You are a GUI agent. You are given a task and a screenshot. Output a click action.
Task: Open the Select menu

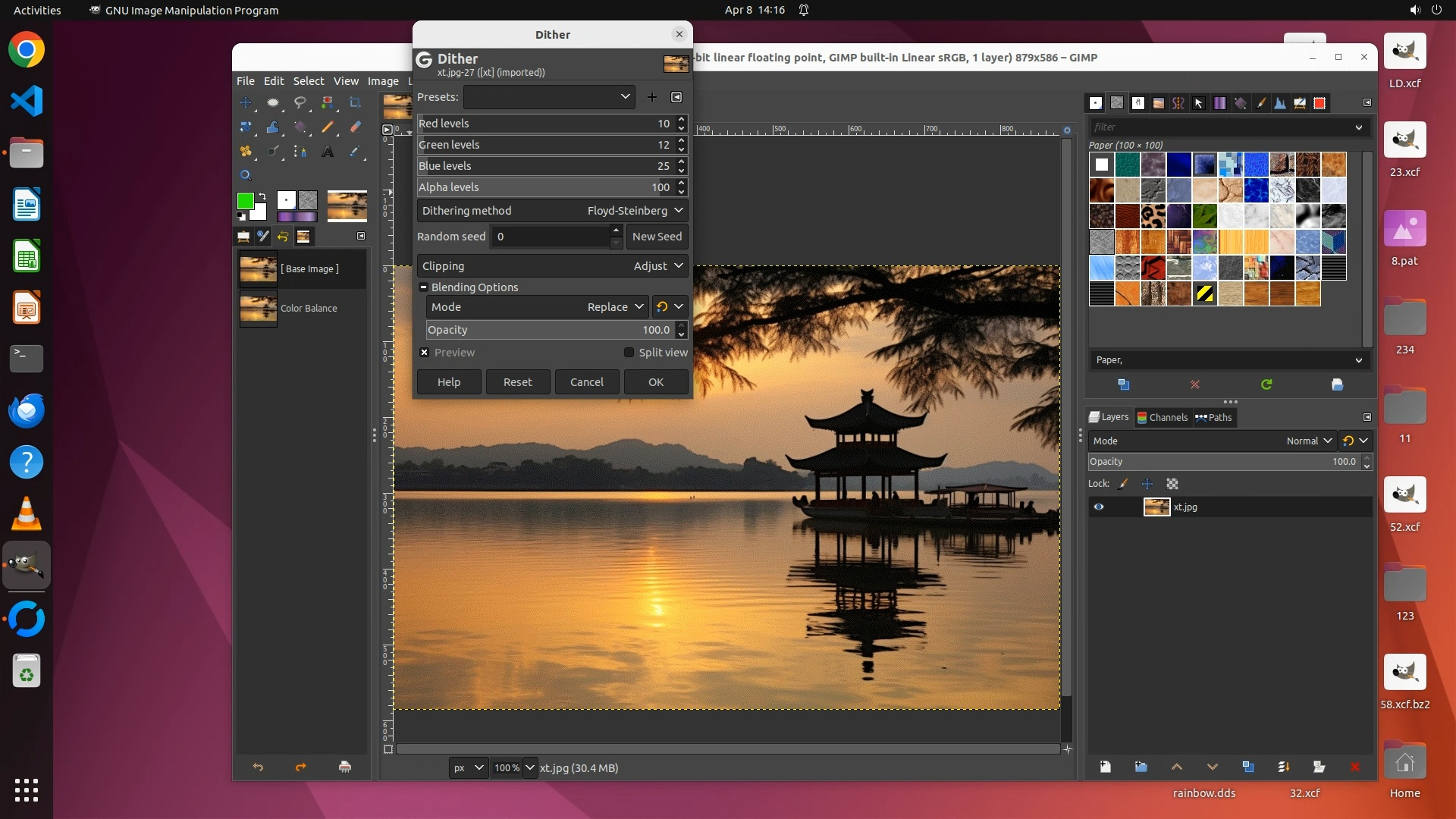point(308,81)
